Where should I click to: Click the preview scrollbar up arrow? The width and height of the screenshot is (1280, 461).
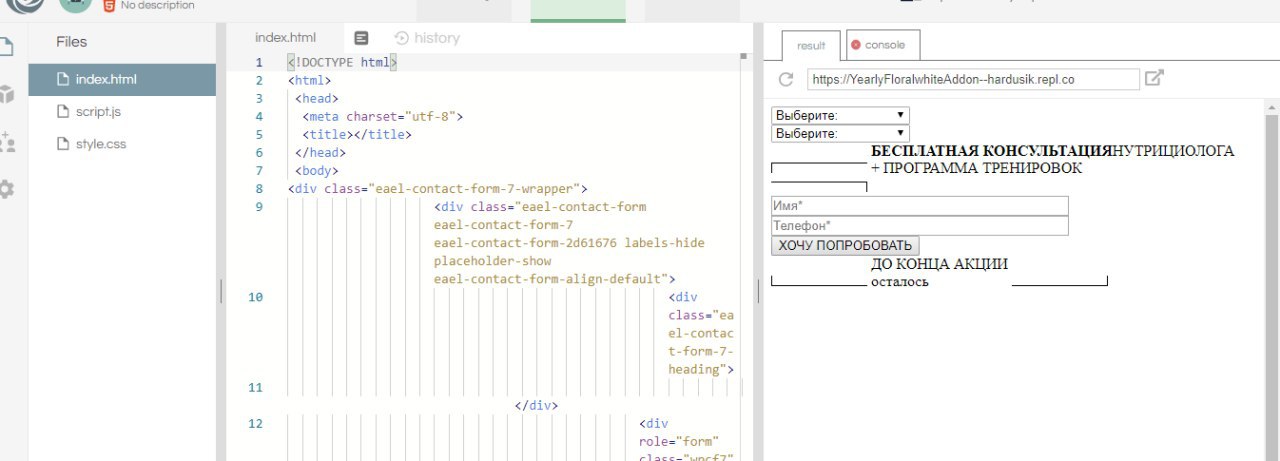click(x=1272, y=106)
